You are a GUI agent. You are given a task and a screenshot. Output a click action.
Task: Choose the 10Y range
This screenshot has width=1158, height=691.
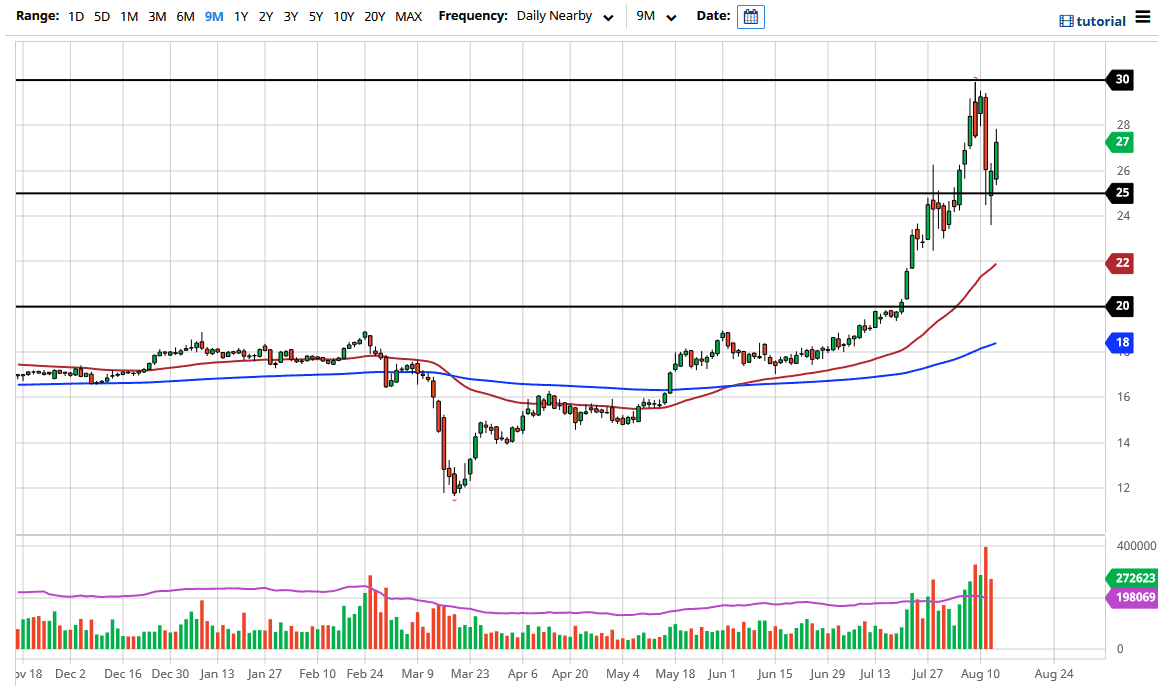(x=343, y=17)
